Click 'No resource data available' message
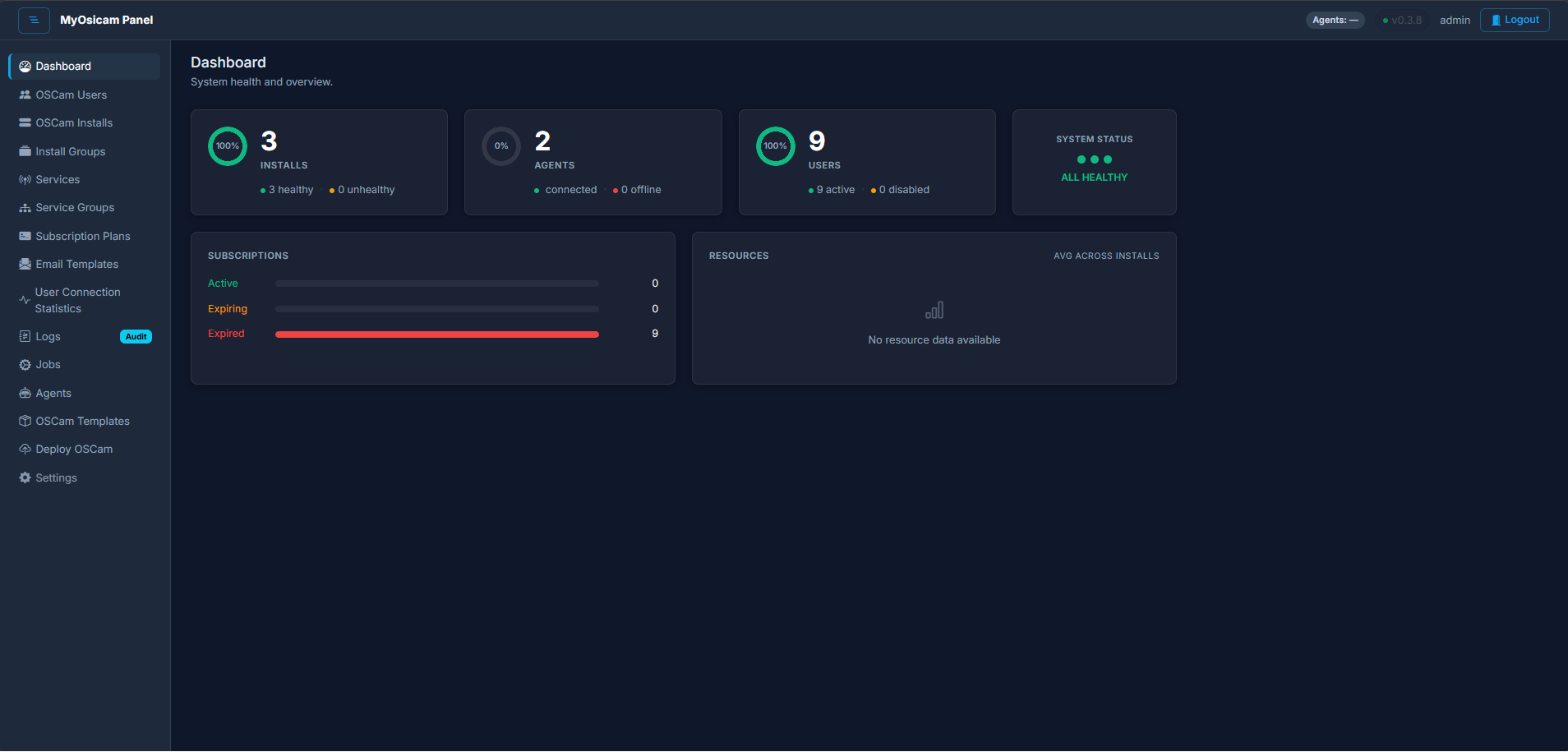The image size is (1568, 752). click(x=934, y=340)
